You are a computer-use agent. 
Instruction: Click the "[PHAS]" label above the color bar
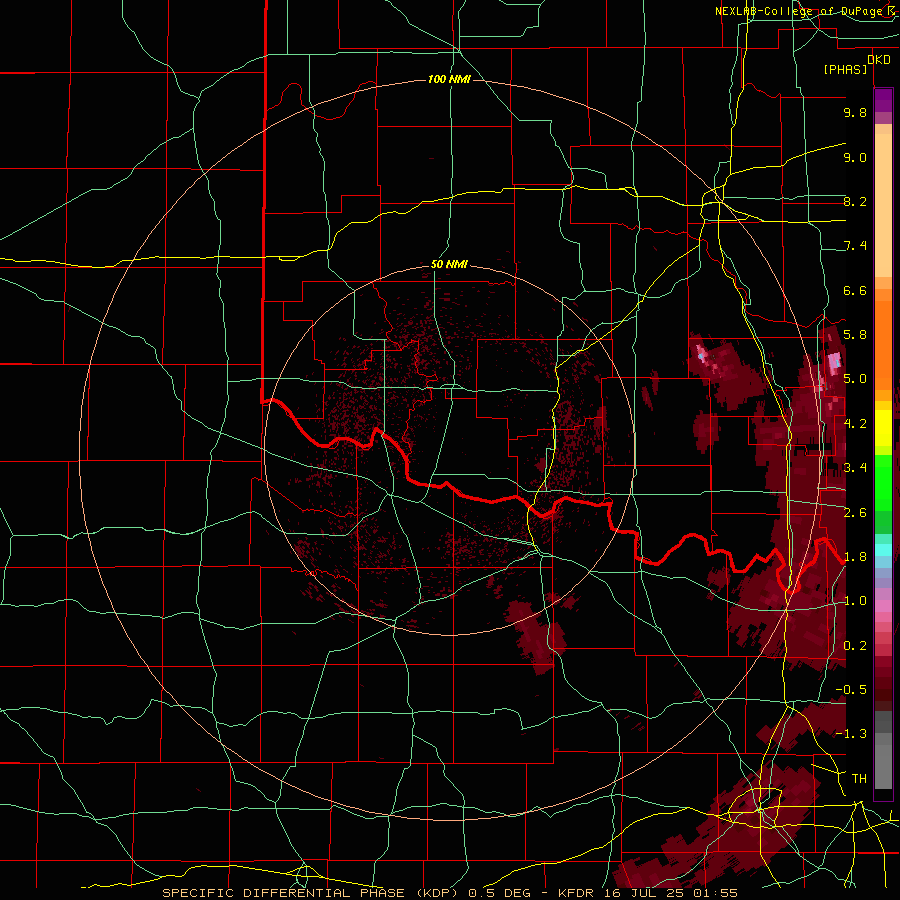(x=845, y=69)
